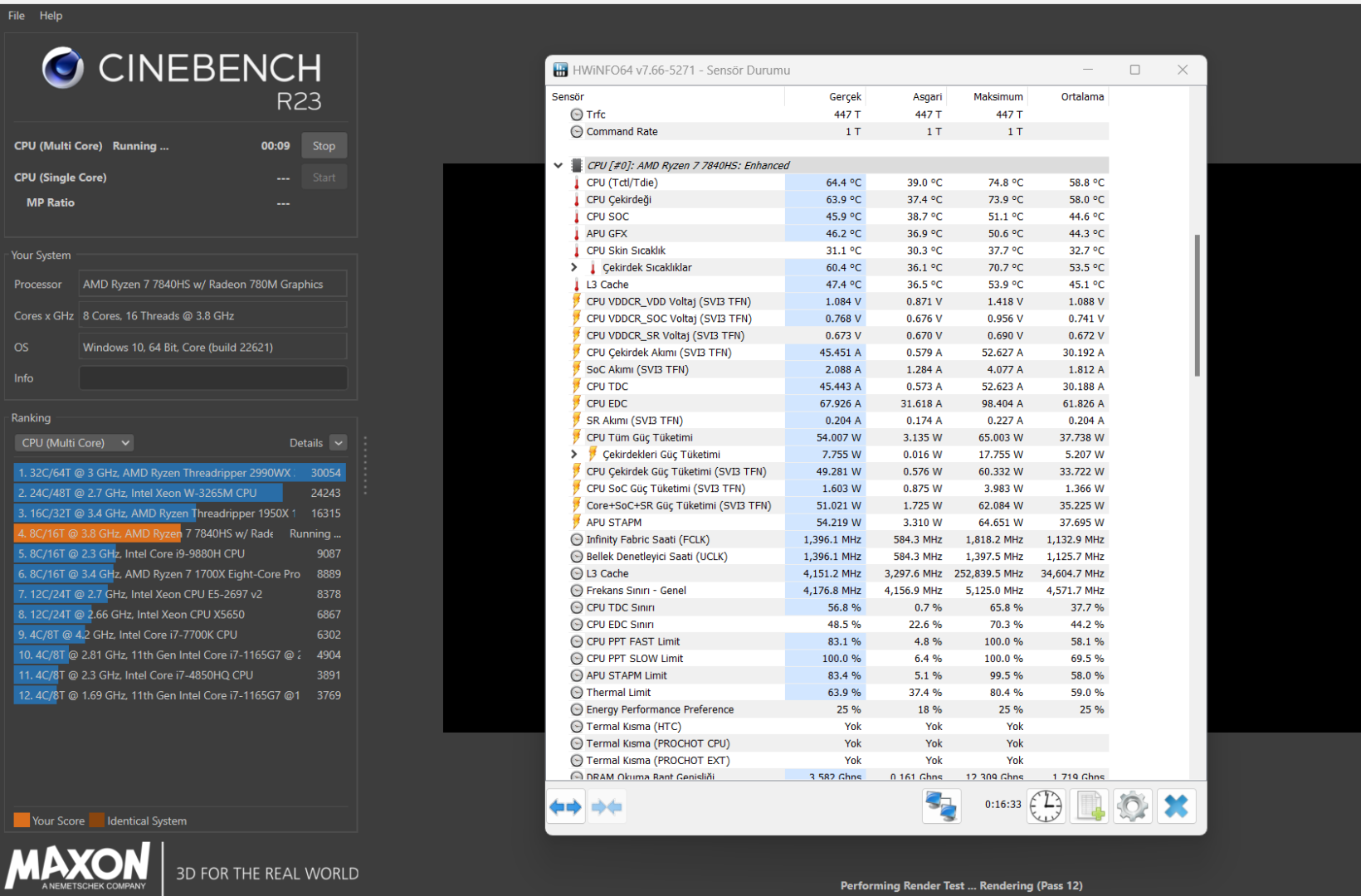
Task: Click the clock reset timer icon in HWiNFO
Action: point(1046,806)
